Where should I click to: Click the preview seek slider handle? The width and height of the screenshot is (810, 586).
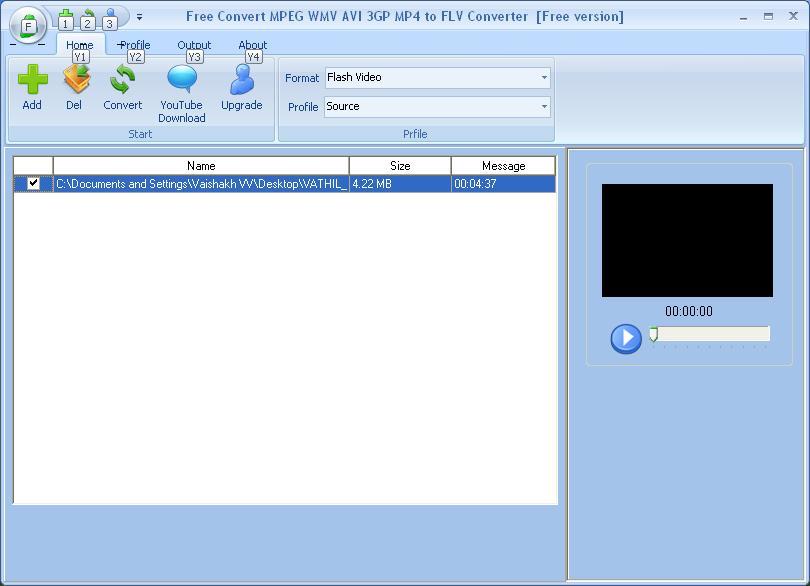click(653, 334)
